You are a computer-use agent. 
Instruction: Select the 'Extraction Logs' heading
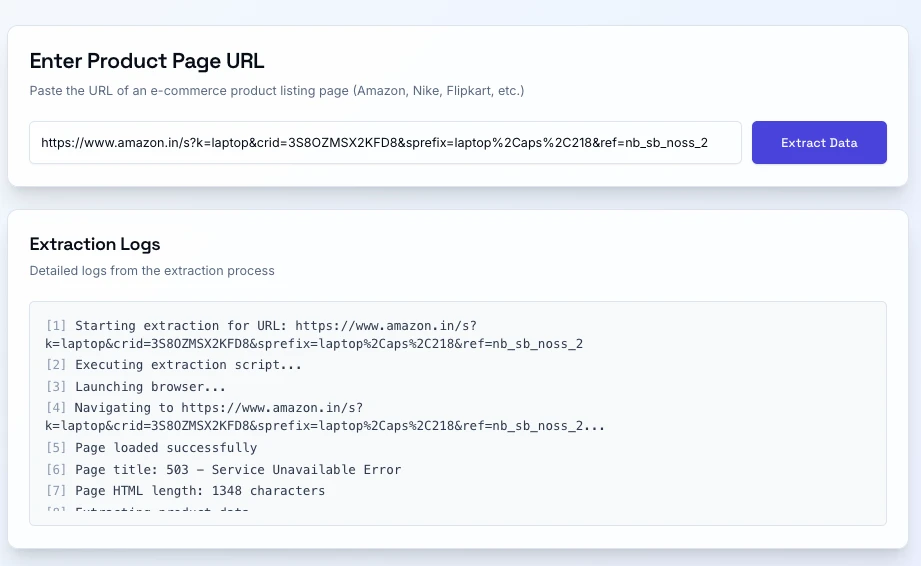(x=95, y=244)
